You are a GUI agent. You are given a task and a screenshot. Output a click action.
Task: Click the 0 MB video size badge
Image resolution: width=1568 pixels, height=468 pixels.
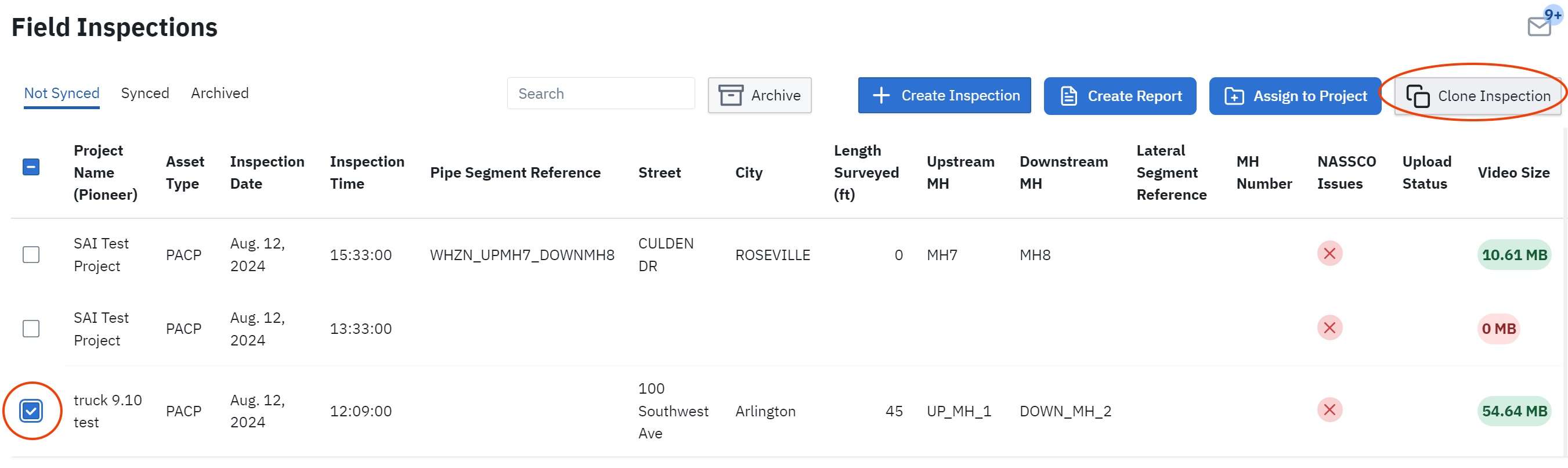tap(1498, 329)
